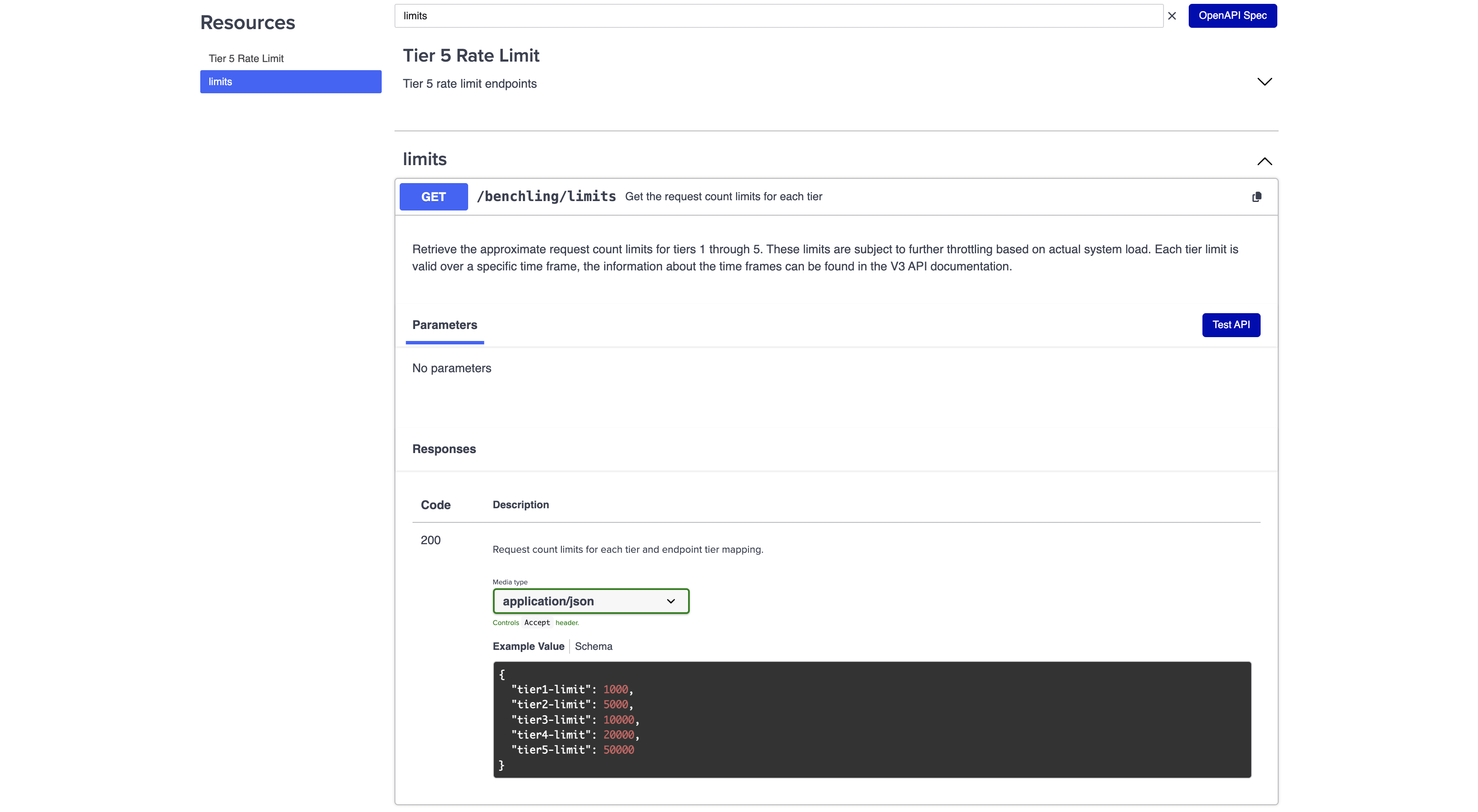The image size is (1478, 812).
Task: Select the Example Value view
Action: (x=528, y=646)
